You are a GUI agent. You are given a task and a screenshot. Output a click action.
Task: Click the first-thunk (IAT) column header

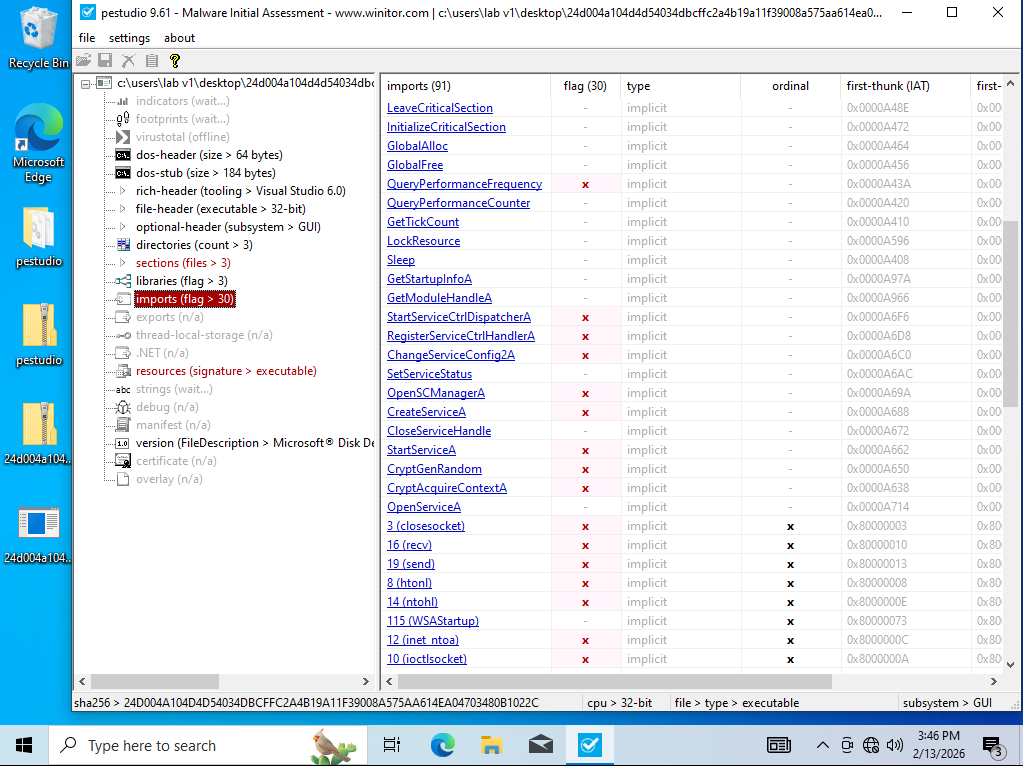pyautogui.click(x=906, y=86)
